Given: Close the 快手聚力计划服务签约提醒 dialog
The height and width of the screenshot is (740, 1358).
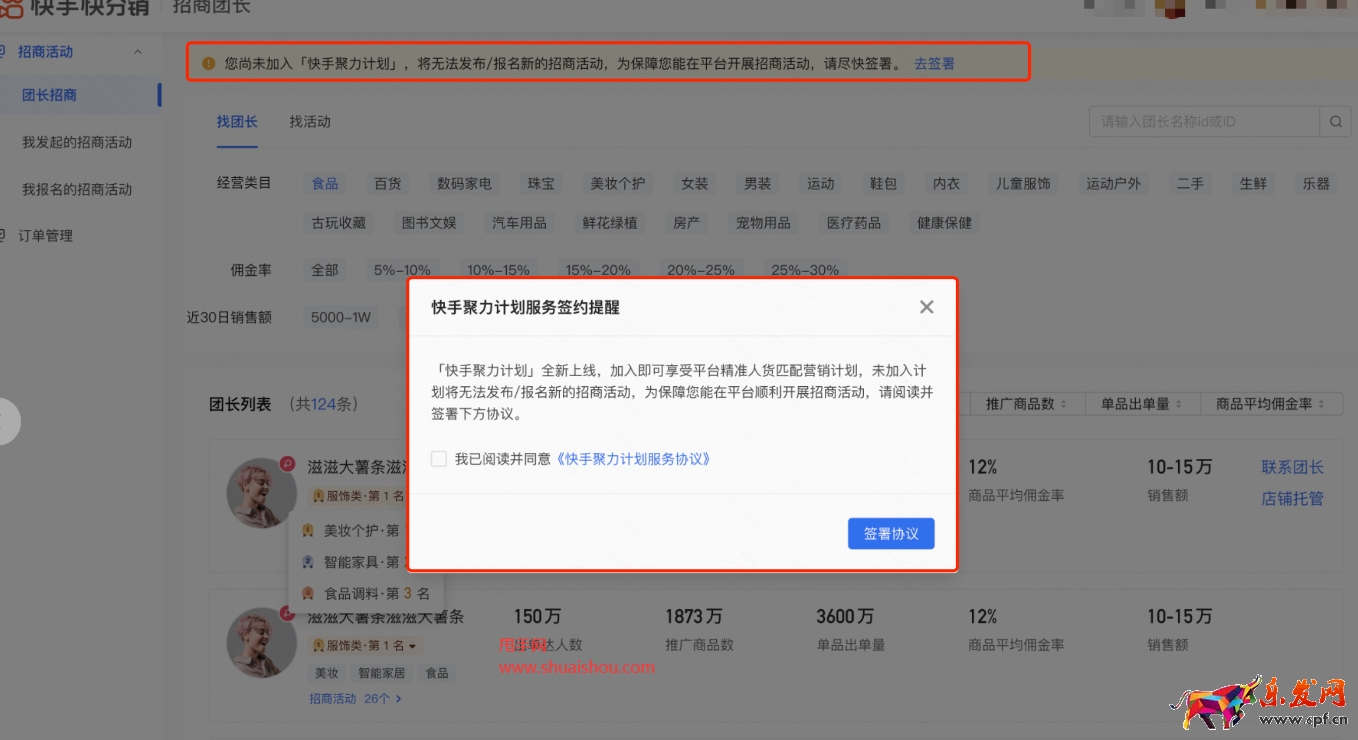Looking at the screenshot, I should (x=926, y=307).
